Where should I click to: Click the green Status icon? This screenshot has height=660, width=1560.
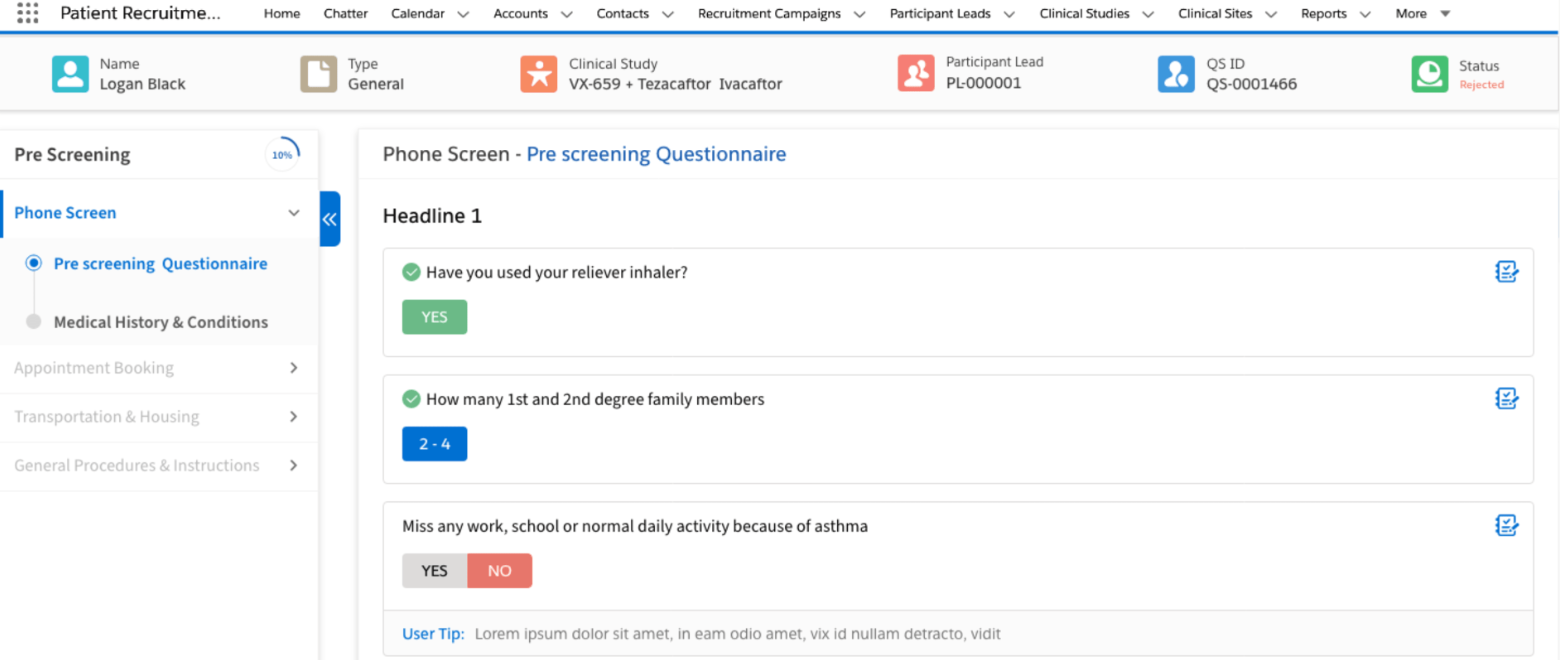coord(1430,74)
